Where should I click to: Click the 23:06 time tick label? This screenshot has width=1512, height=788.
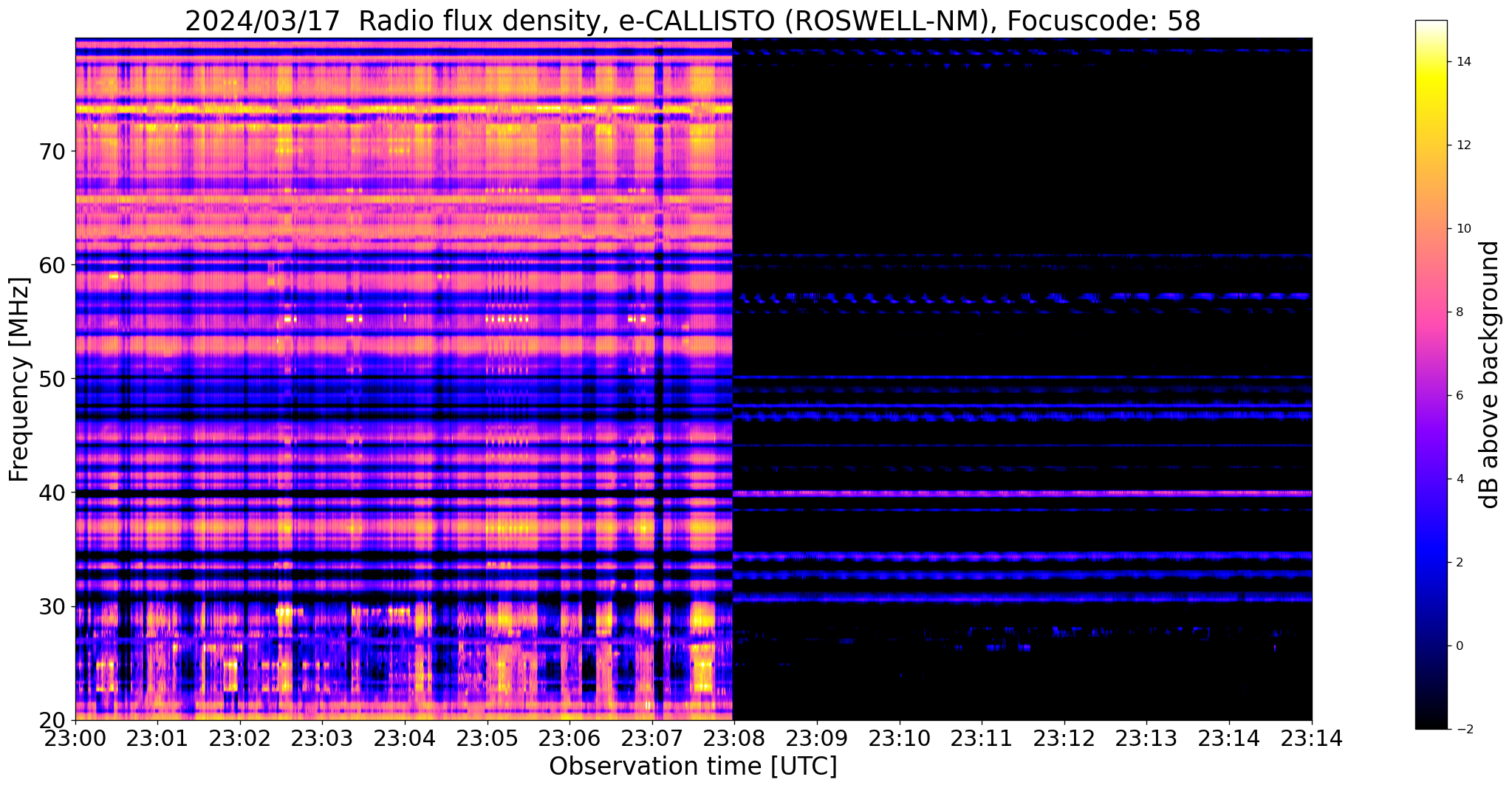point(570,739)
